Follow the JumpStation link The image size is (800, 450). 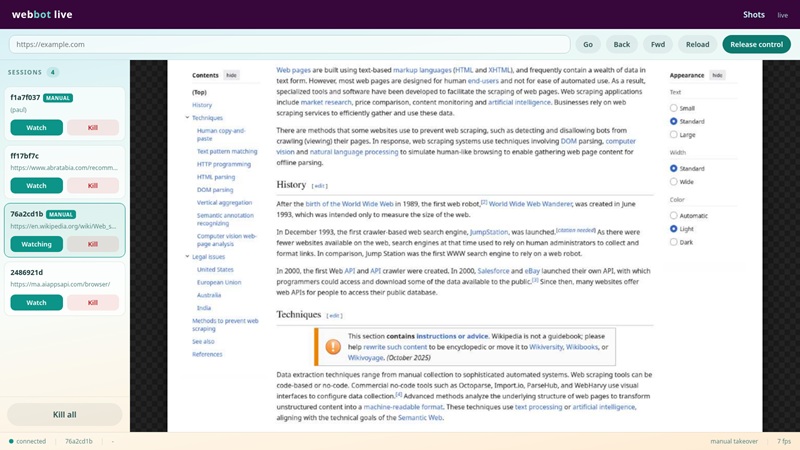(x=489, y=232)
